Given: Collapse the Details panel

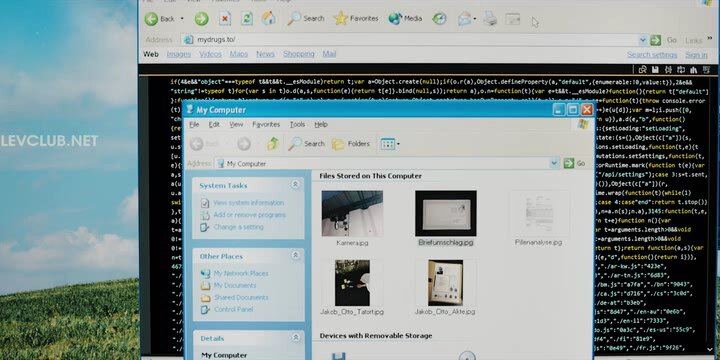Looking at the screenshot, I should [296, 338].
